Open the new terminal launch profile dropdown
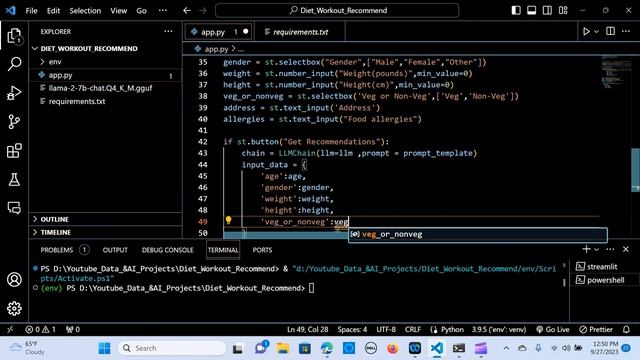The height and width of the screenshot is (360, 640). tap(596, 249)
